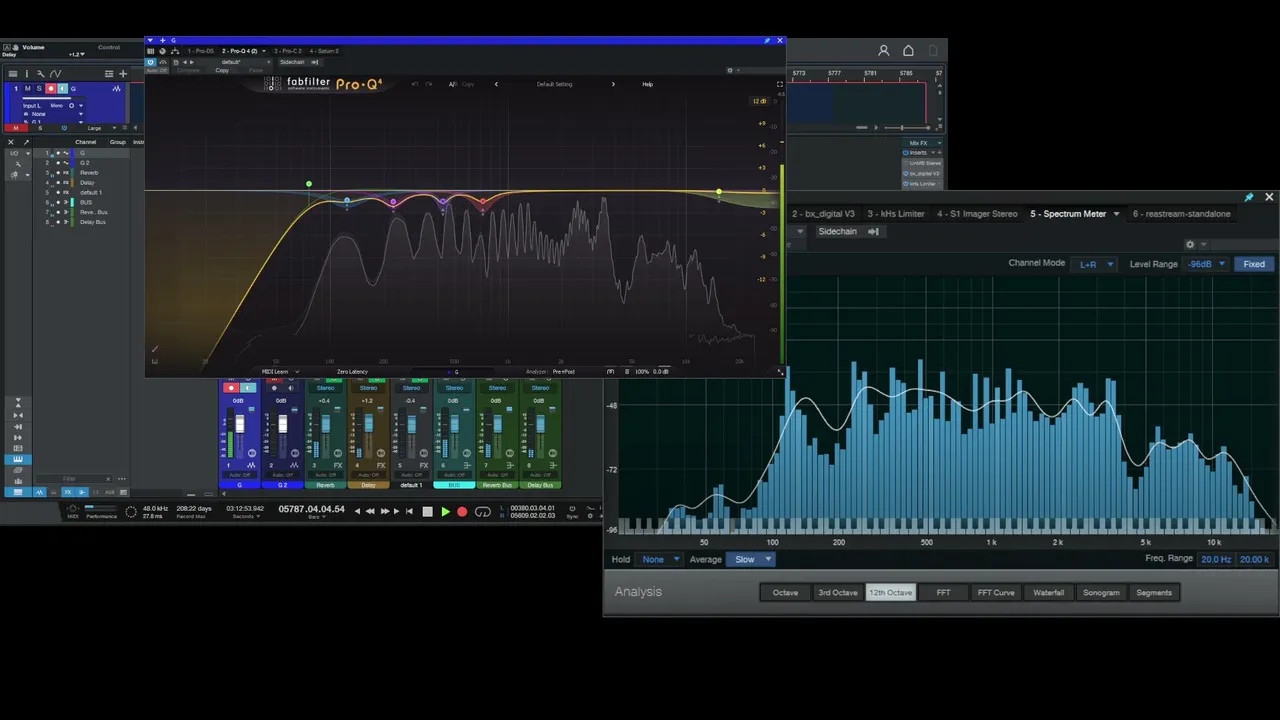This screenshot has width=1280, height=720.
Task: Select the green EQ band node
Action: coord(309,184)
